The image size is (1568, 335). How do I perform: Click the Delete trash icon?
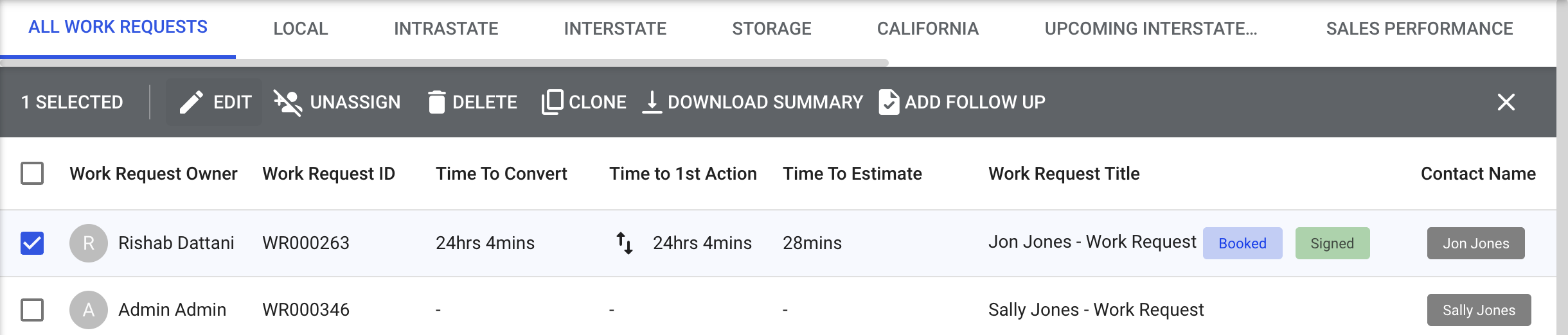[x=437, y=102]
